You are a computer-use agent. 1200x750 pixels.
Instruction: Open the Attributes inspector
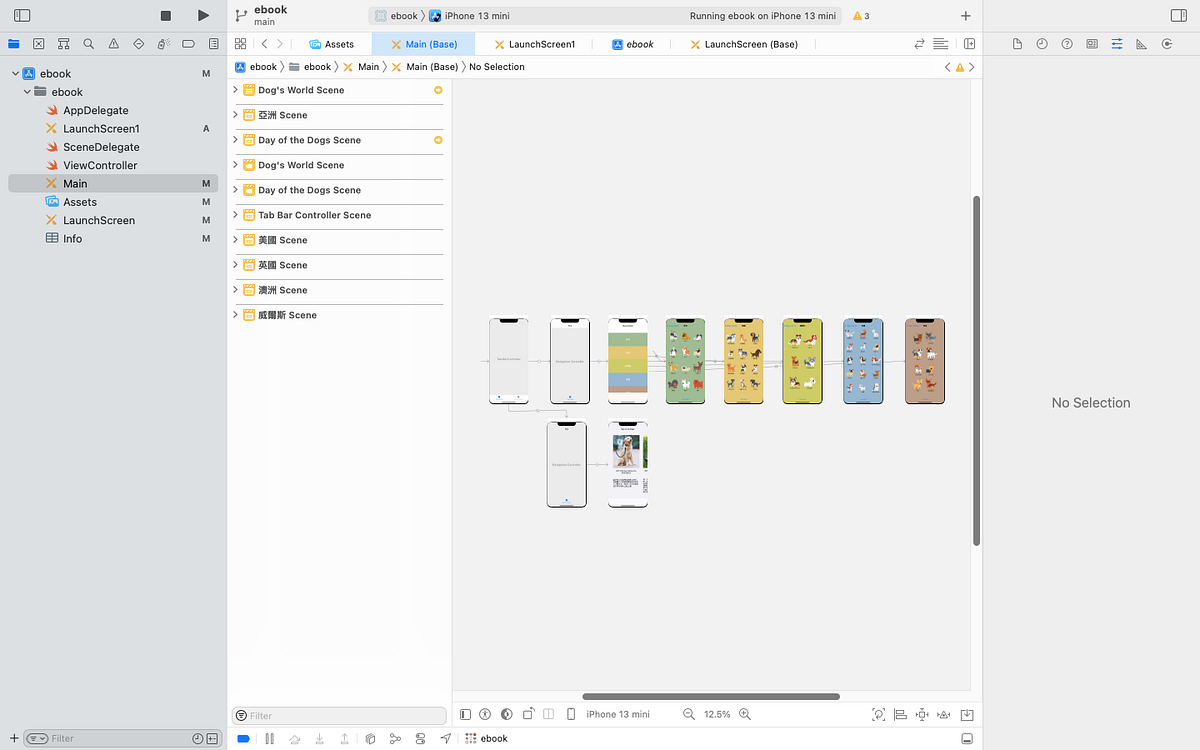[x=1117, y=44]
